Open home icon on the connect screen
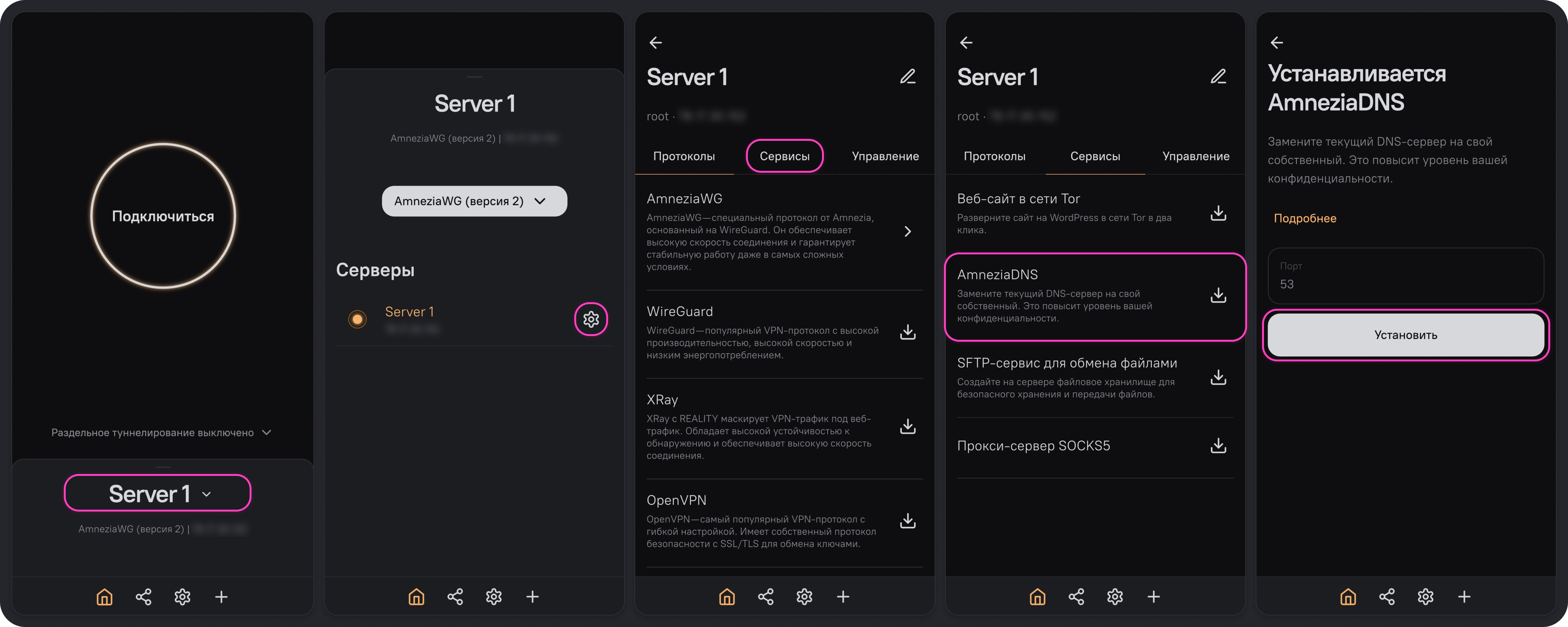 coord(105,597)
